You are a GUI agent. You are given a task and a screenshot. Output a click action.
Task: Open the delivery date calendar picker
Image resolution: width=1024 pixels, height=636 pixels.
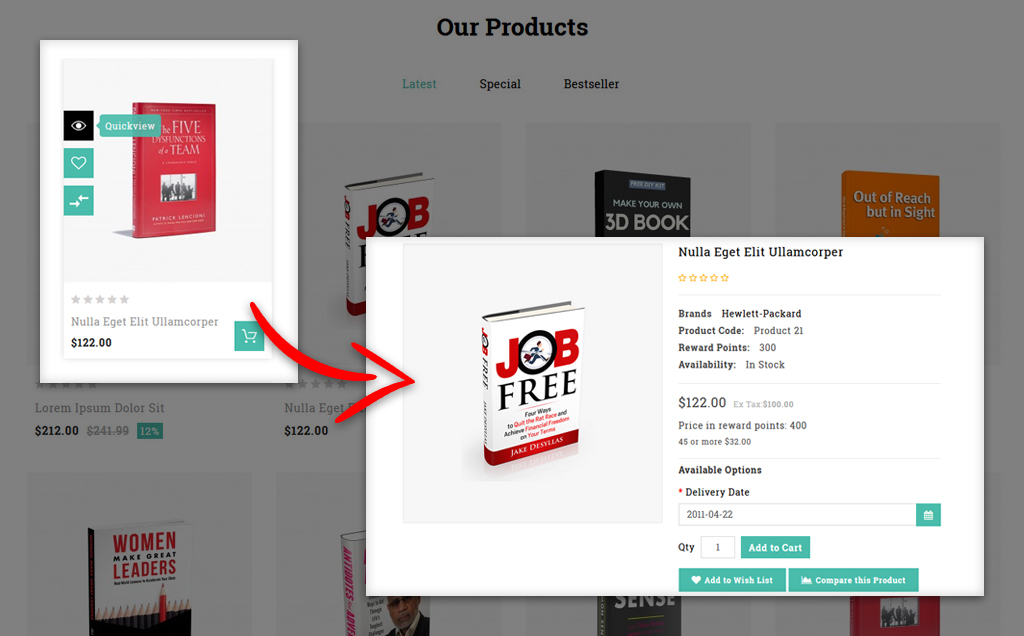coord(928,515)
